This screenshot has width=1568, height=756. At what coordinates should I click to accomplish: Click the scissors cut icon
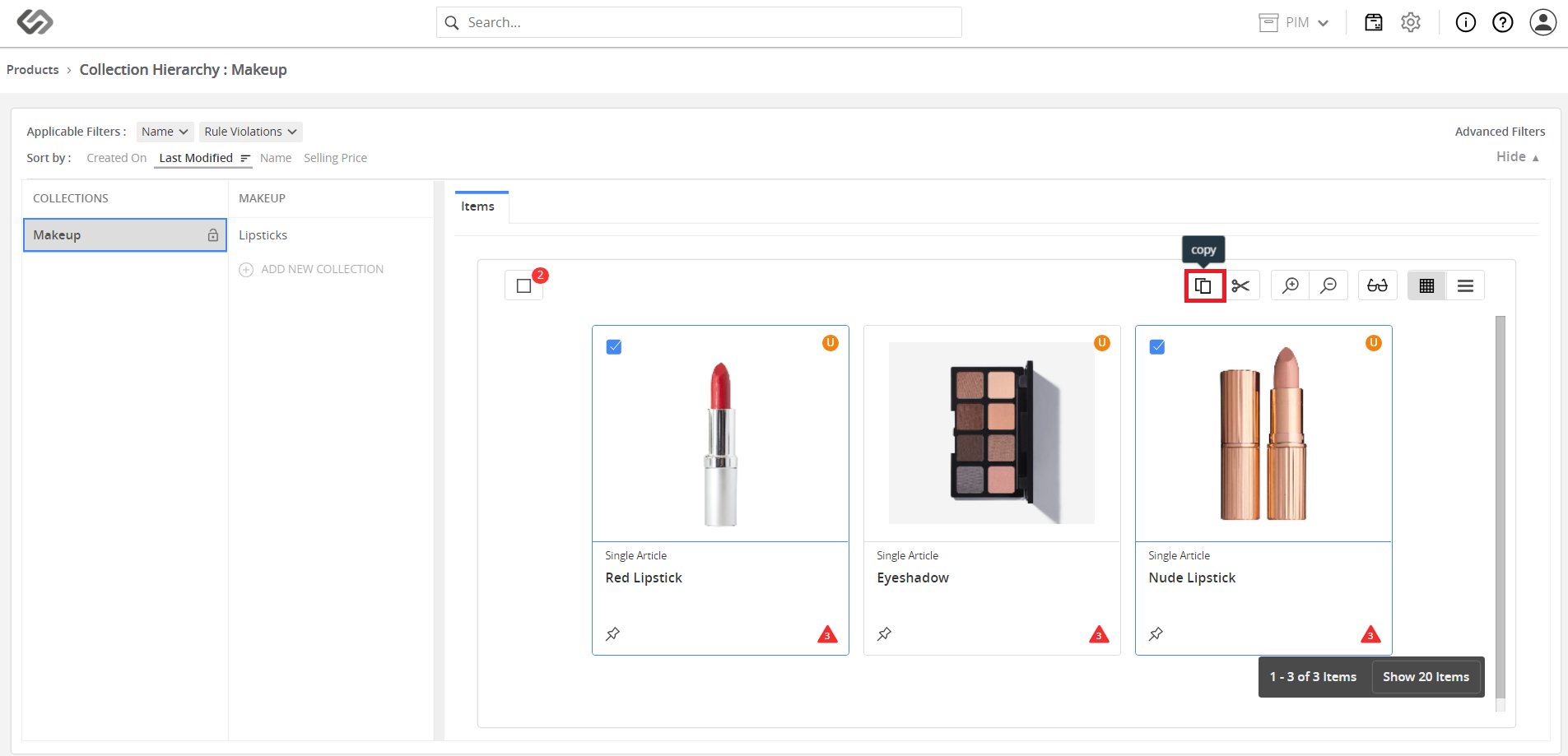click(1241, 285)
